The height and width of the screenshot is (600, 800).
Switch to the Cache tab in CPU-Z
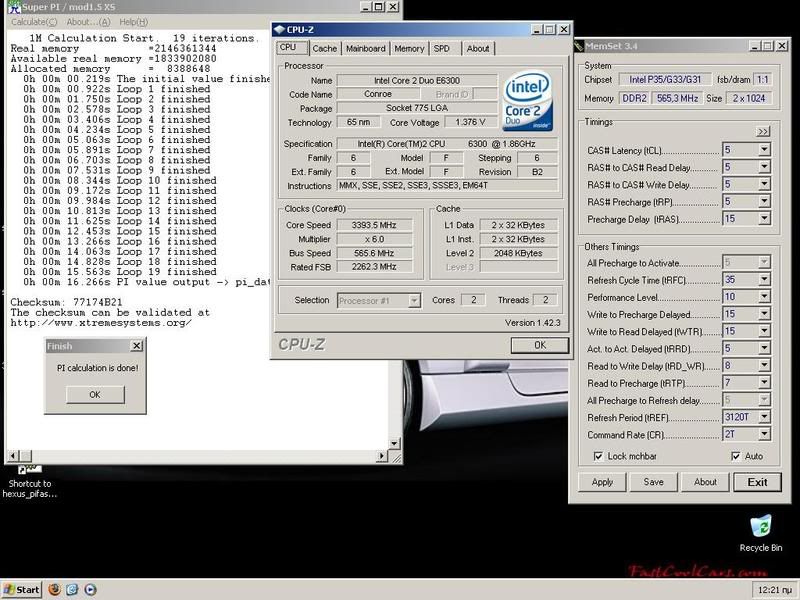(x=324, y=48)
